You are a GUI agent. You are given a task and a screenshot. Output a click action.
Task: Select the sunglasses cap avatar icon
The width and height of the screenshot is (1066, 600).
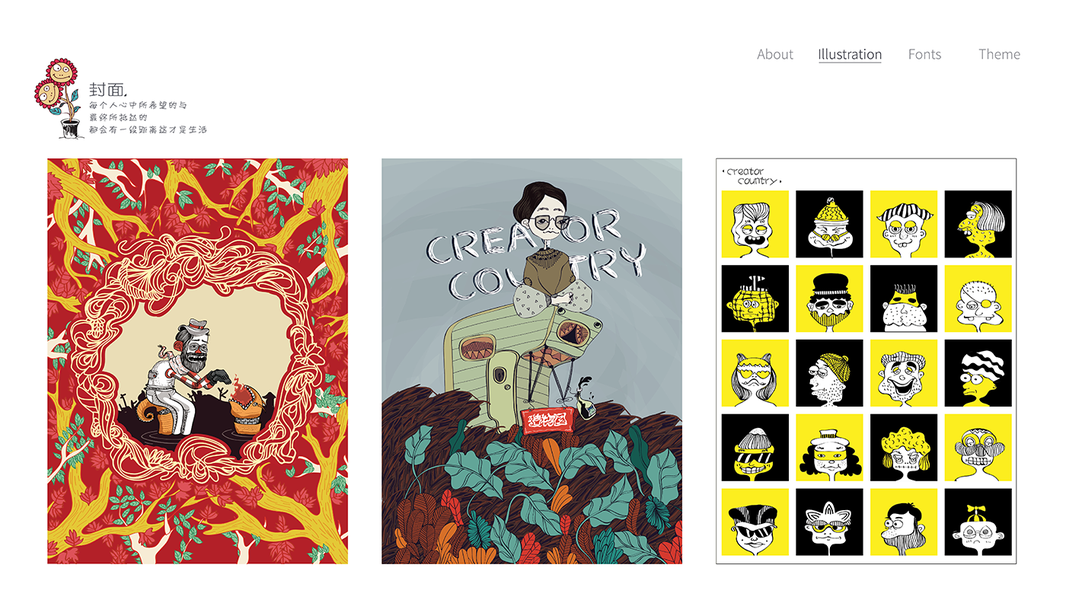coord(755,522)
